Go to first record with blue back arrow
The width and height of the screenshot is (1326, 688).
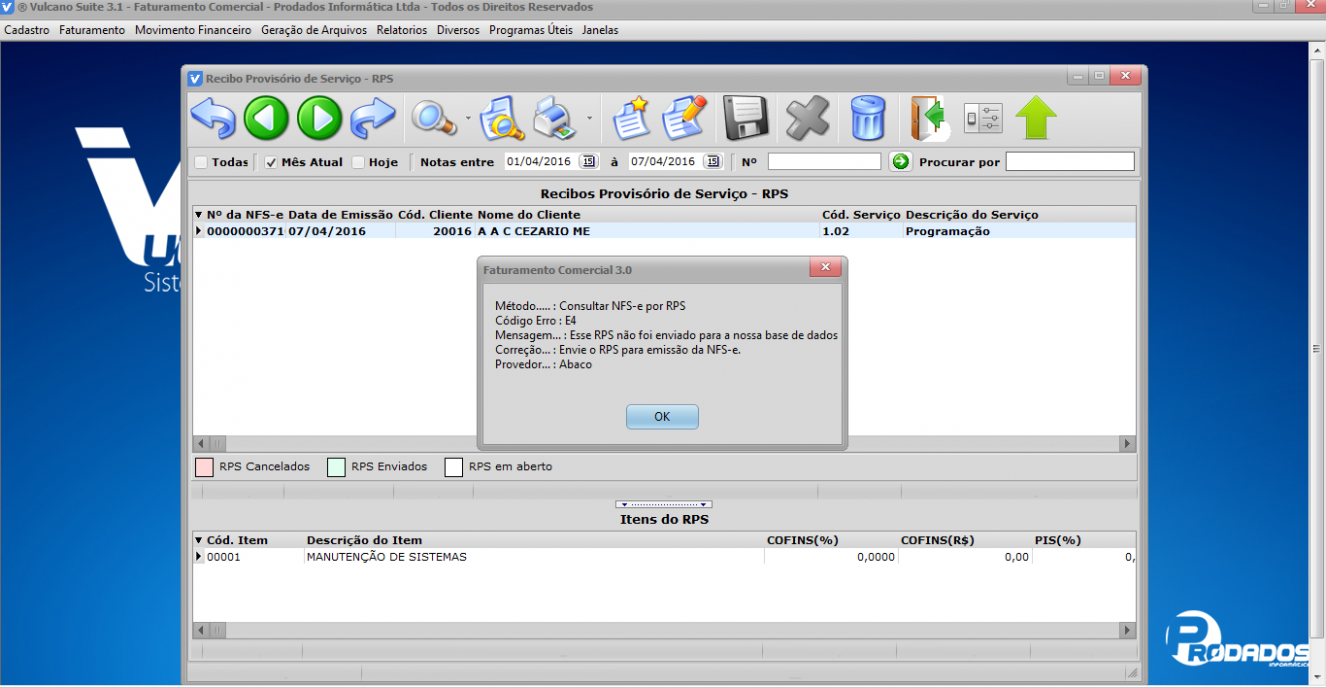pos(213,119)
